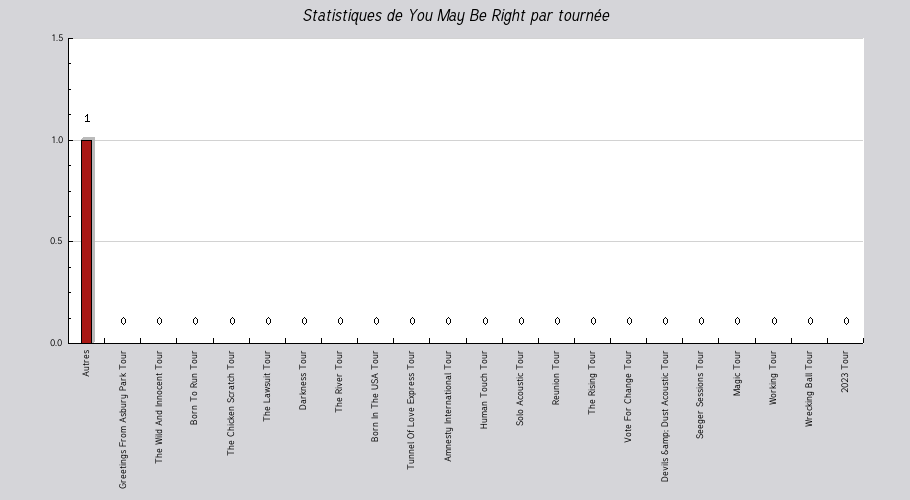This screenshot has width=910, height=500.
Task: Select the Wrecking Ball Tour label
Action: click(808, 389)
